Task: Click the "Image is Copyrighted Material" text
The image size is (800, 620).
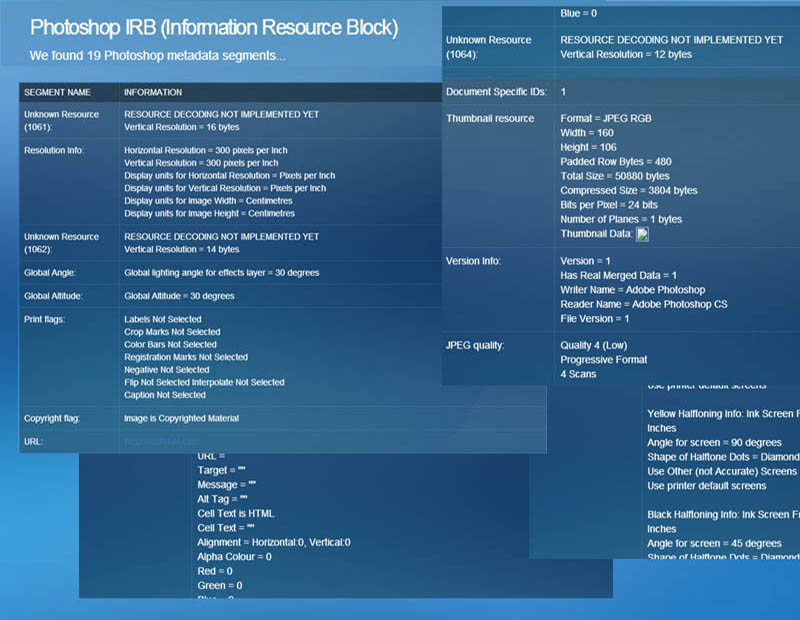Action: click(181, 418)
